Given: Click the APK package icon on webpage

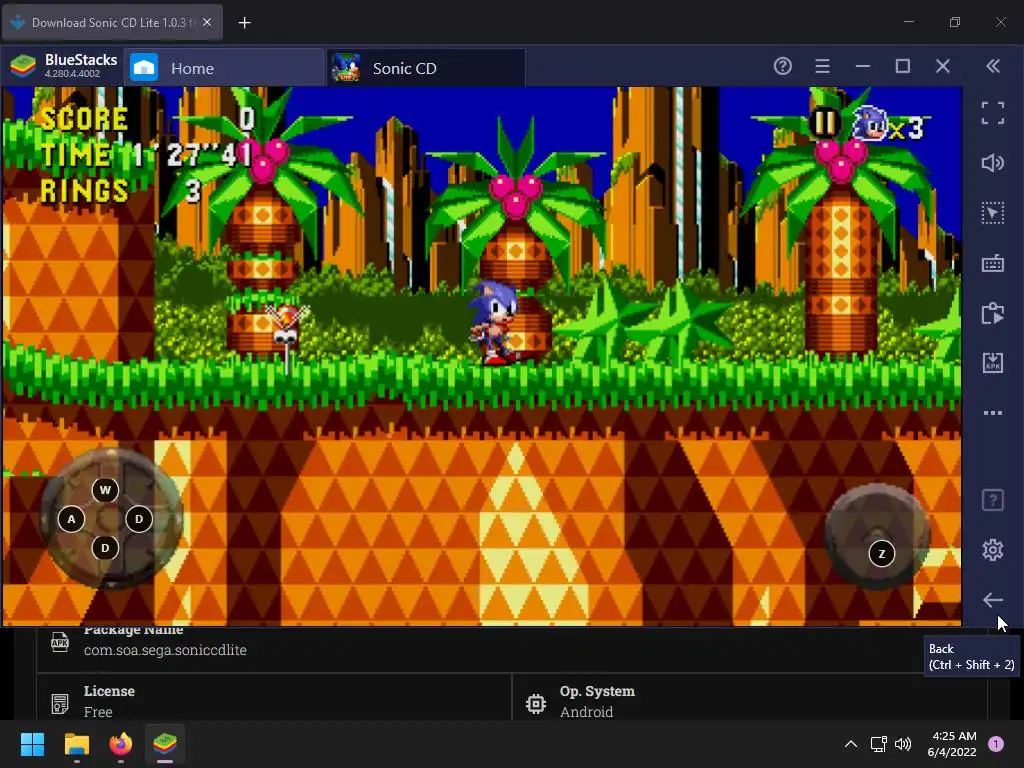Looking at the screenshot, I should point(60,642).
